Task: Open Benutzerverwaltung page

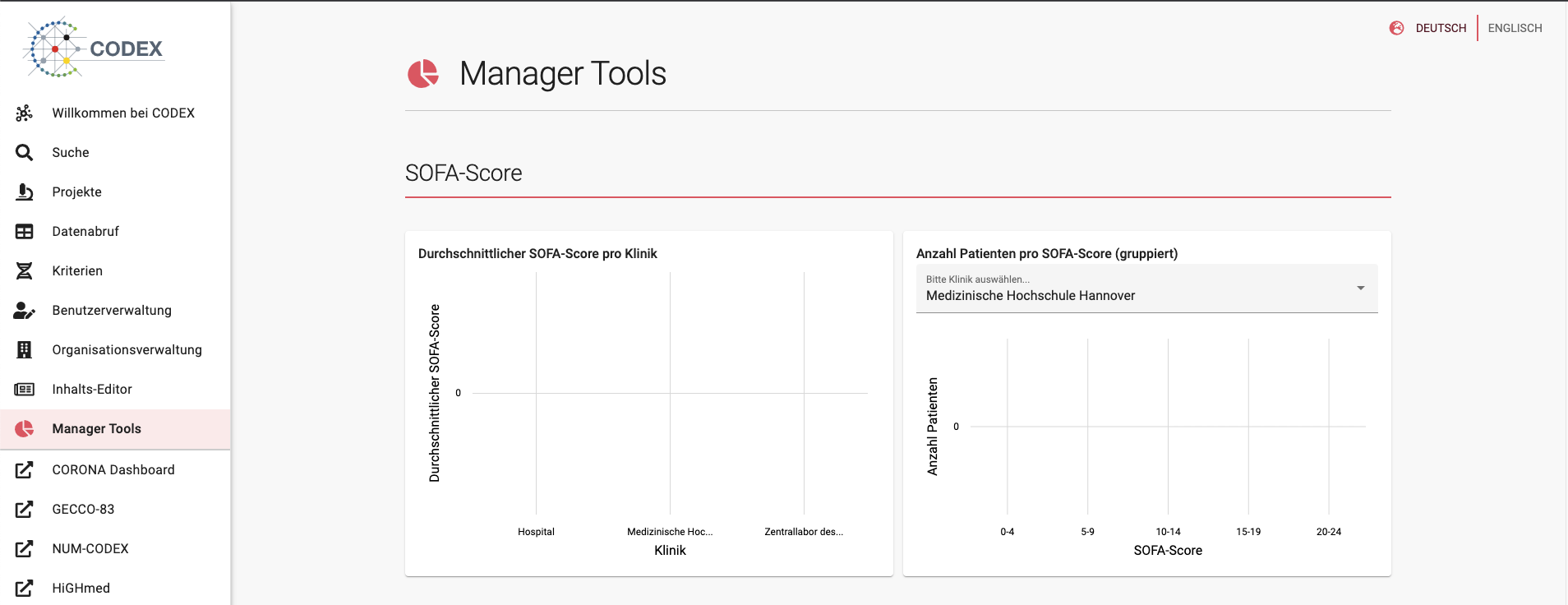Action: 115,311
